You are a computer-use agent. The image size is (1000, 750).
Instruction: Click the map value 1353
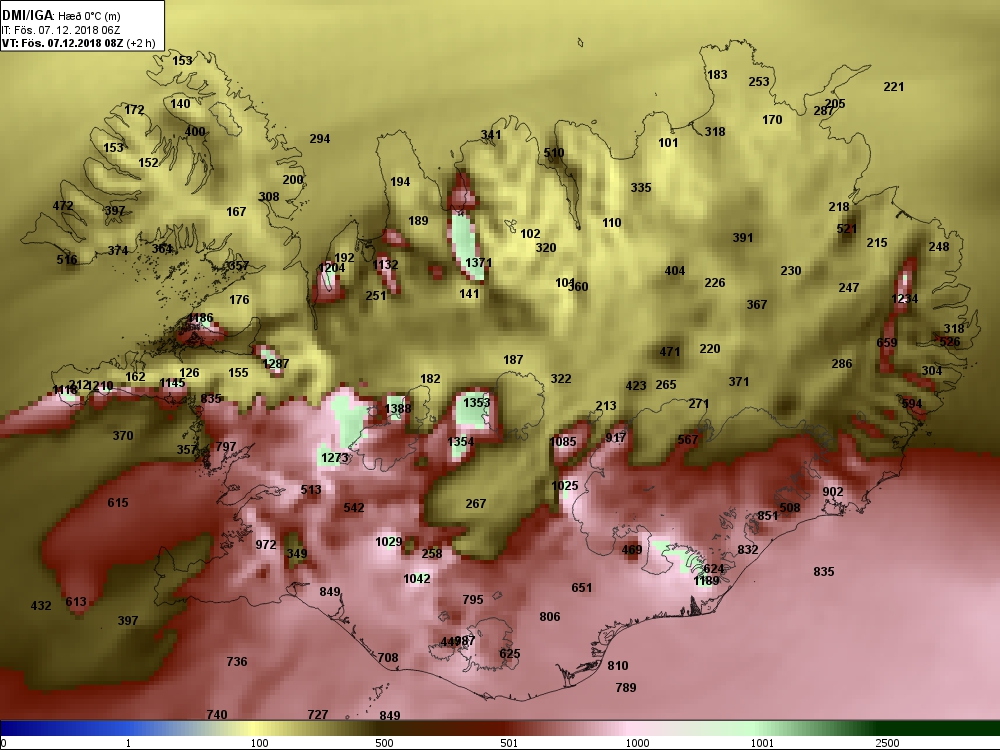pos(476,402)
